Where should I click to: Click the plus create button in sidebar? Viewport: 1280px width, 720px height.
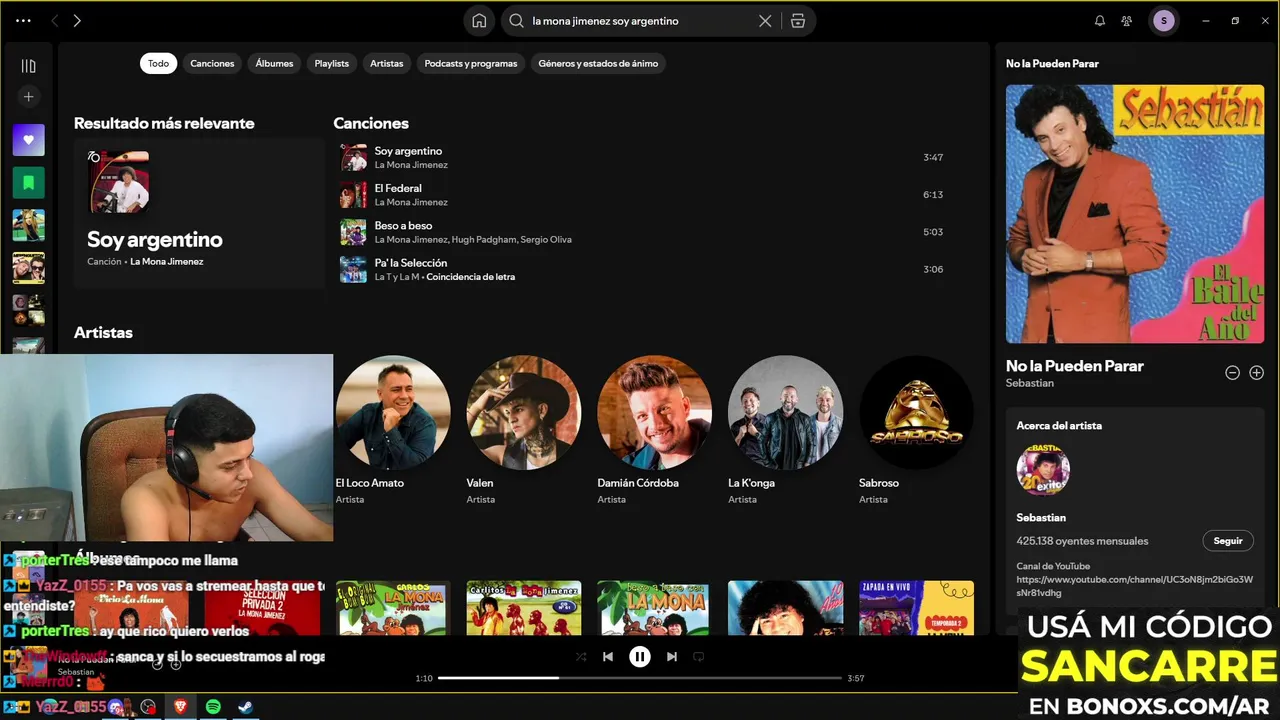(x=28, y=97)
